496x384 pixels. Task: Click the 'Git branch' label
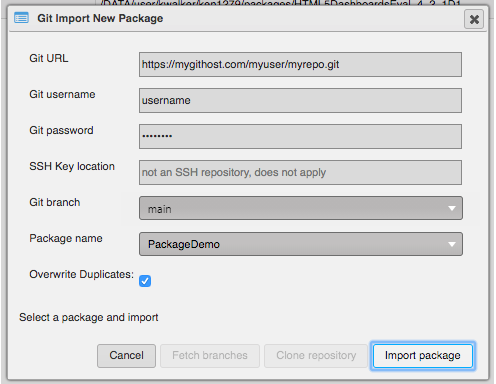[55, 202]
